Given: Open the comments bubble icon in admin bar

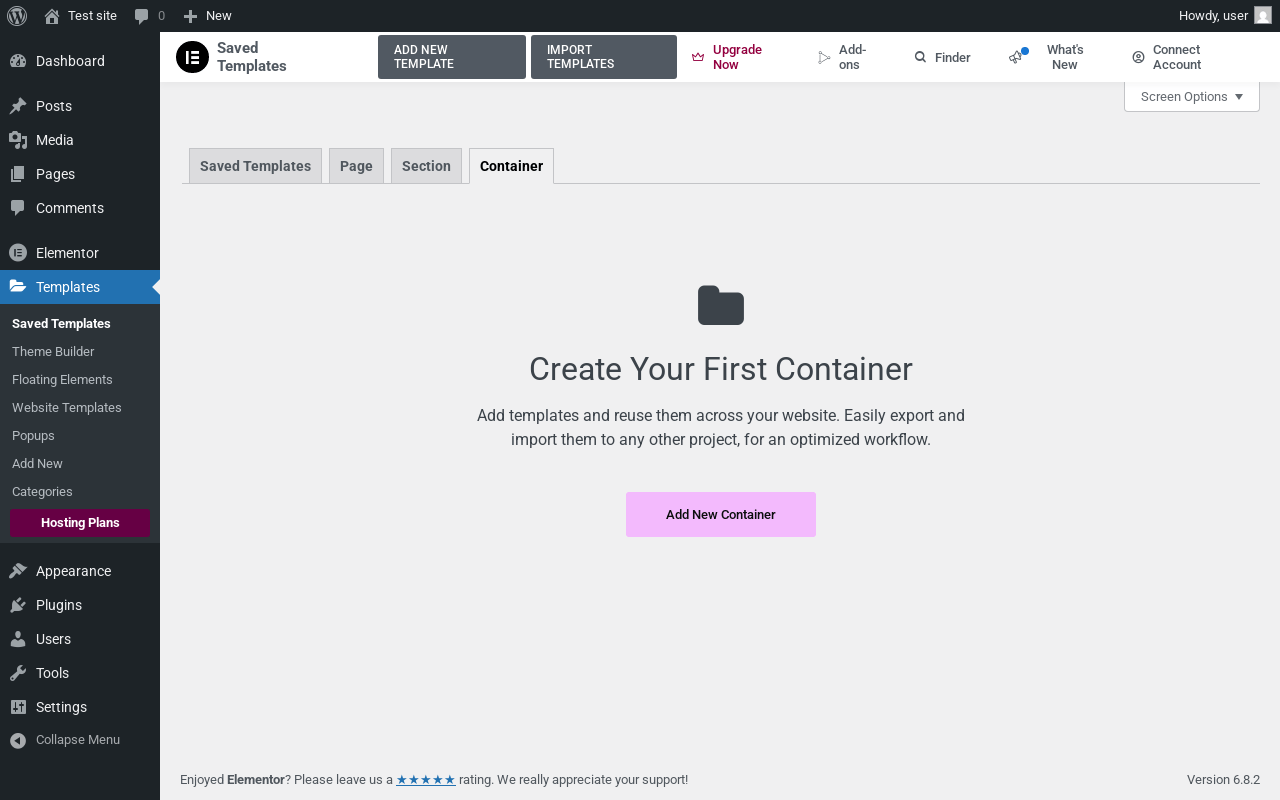Looking at the screenshot, I should [142, 16].
